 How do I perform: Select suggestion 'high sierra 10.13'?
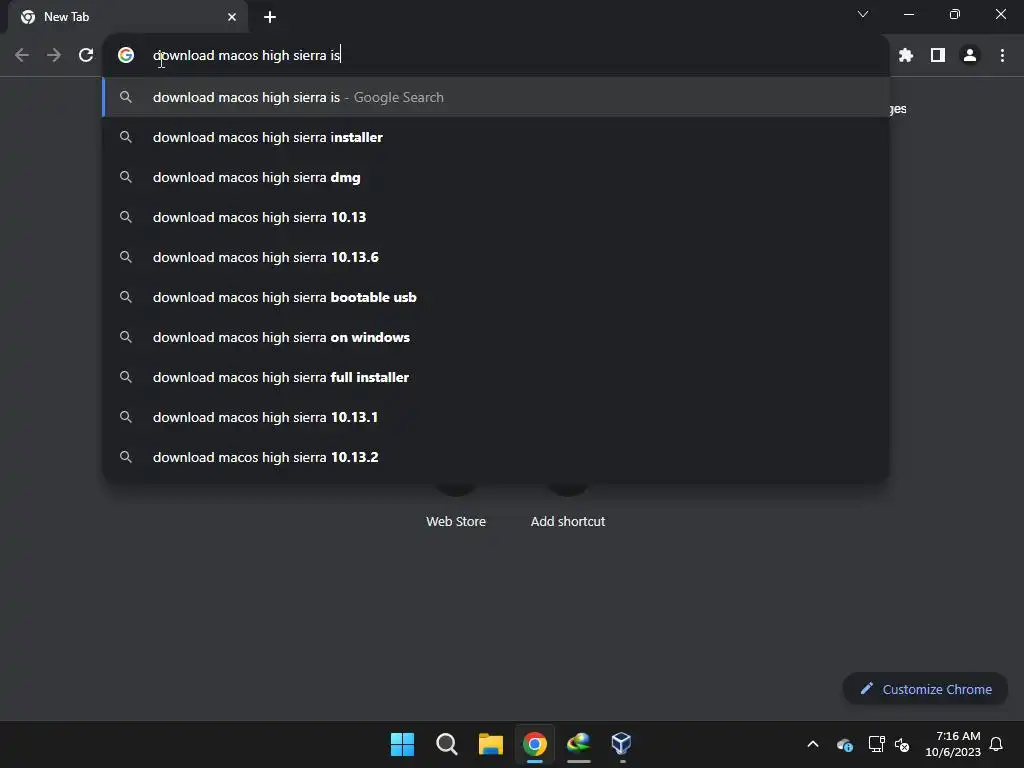pos(496,217)
